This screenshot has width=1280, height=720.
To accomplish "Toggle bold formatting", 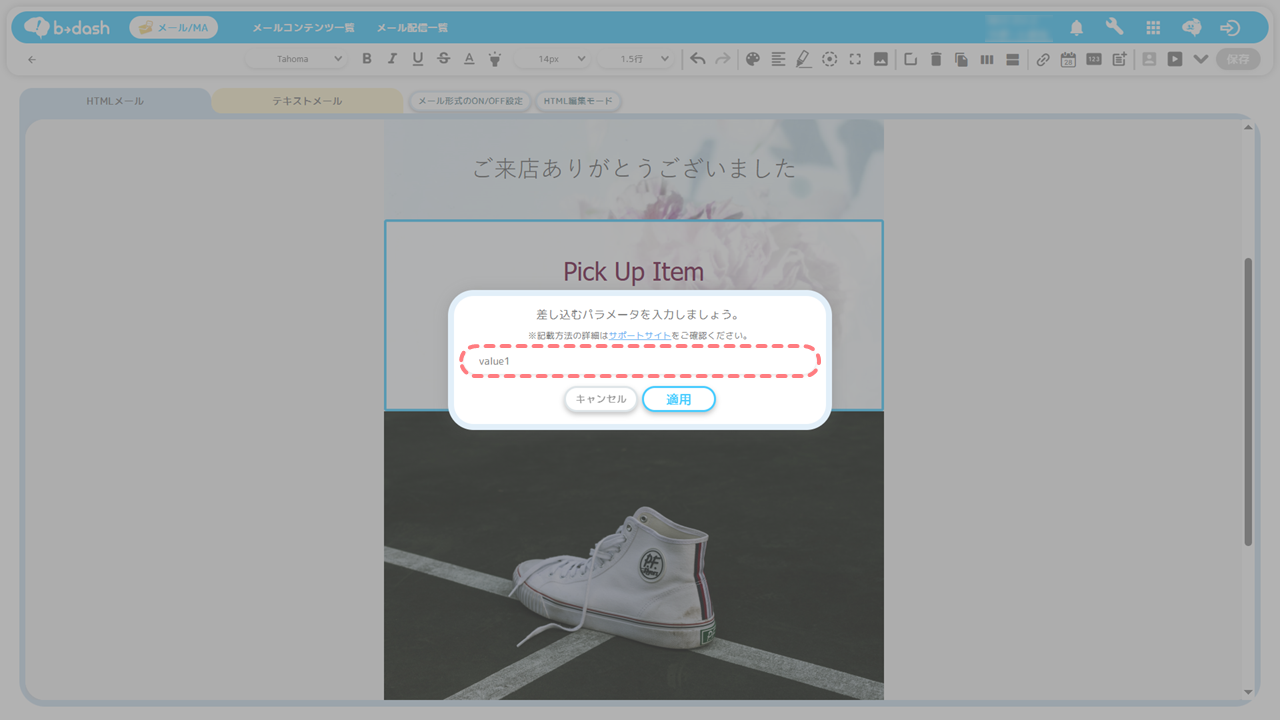I will click(x=367, y=59).
